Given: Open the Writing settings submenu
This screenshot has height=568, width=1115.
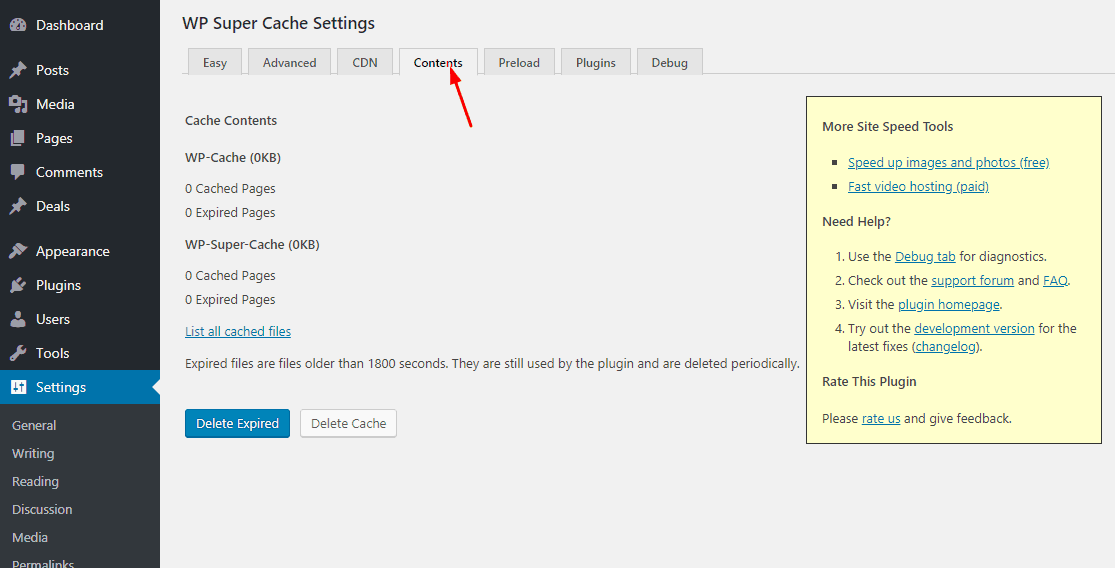Looking at the screenshot, I should (x=33, y=454).
